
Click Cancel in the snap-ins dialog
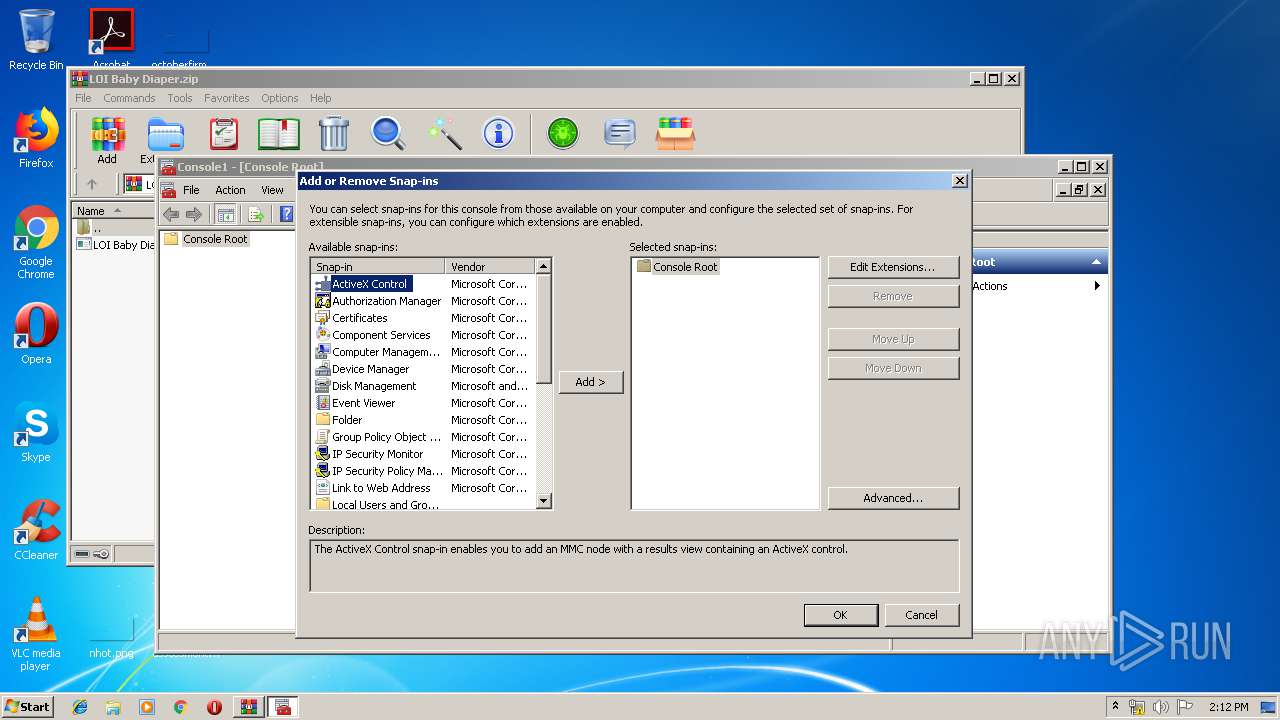pos(921,615)
